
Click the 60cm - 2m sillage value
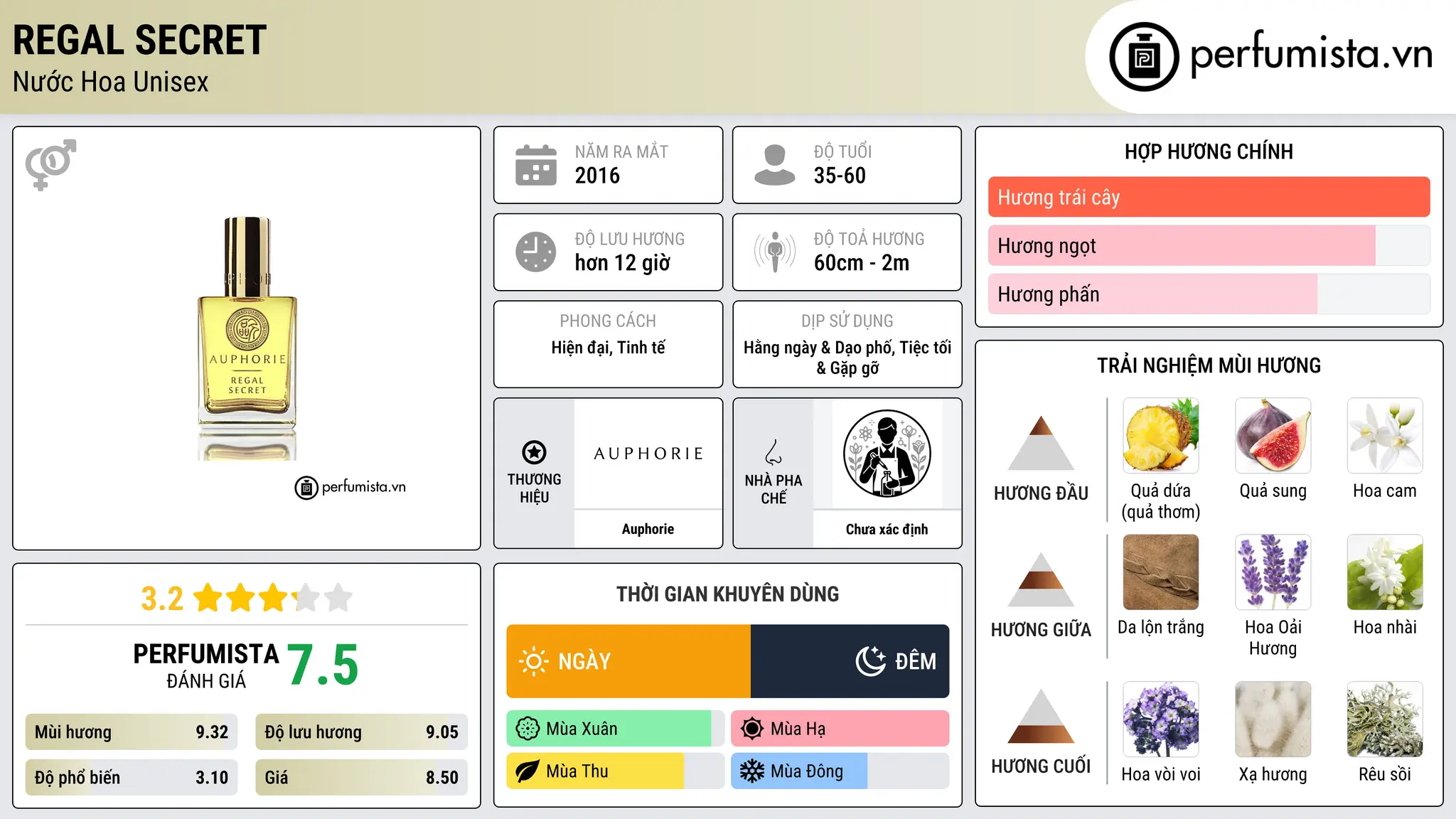pos(862,263)
